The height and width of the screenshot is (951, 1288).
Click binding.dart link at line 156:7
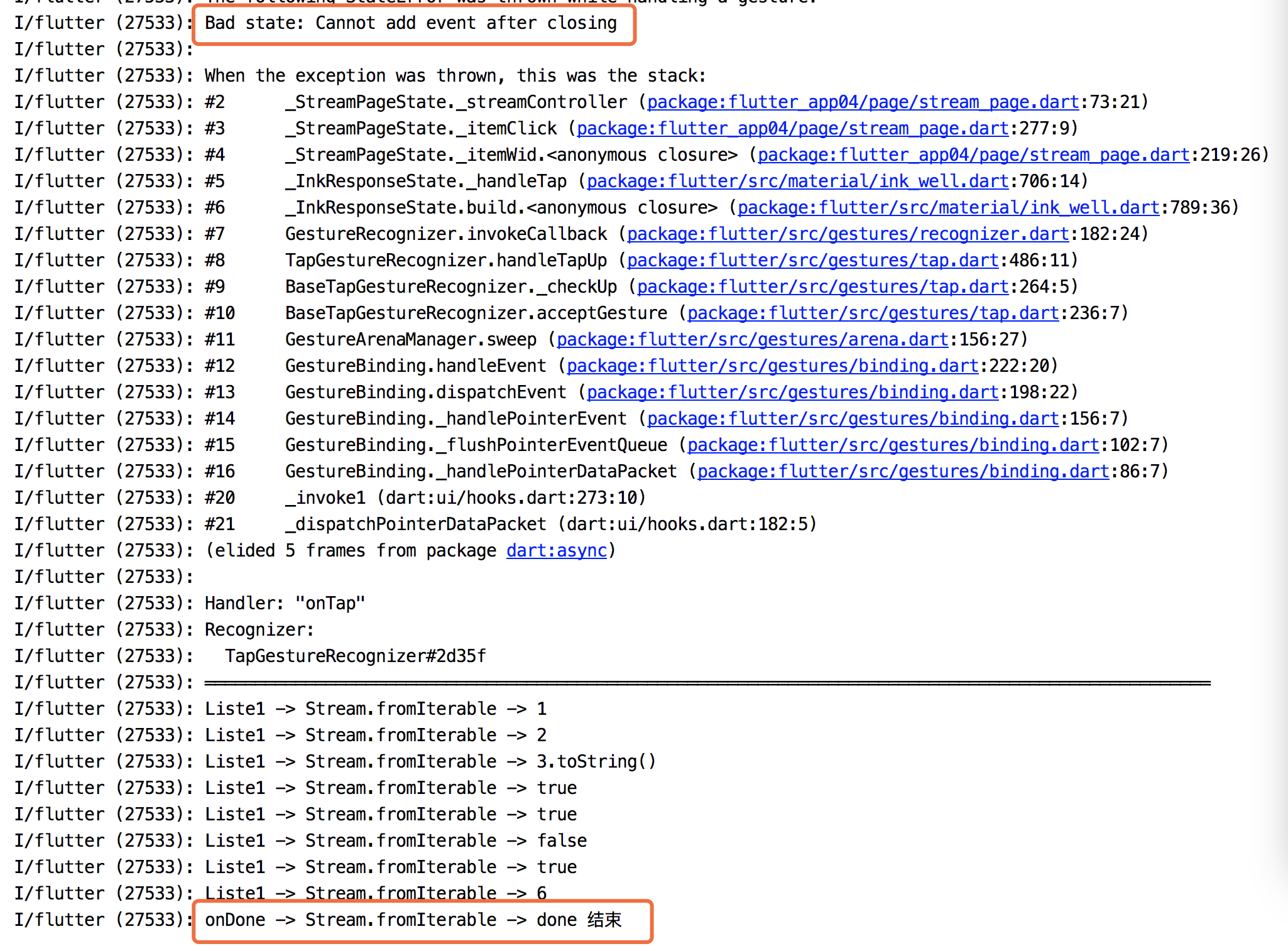[852, 418]
